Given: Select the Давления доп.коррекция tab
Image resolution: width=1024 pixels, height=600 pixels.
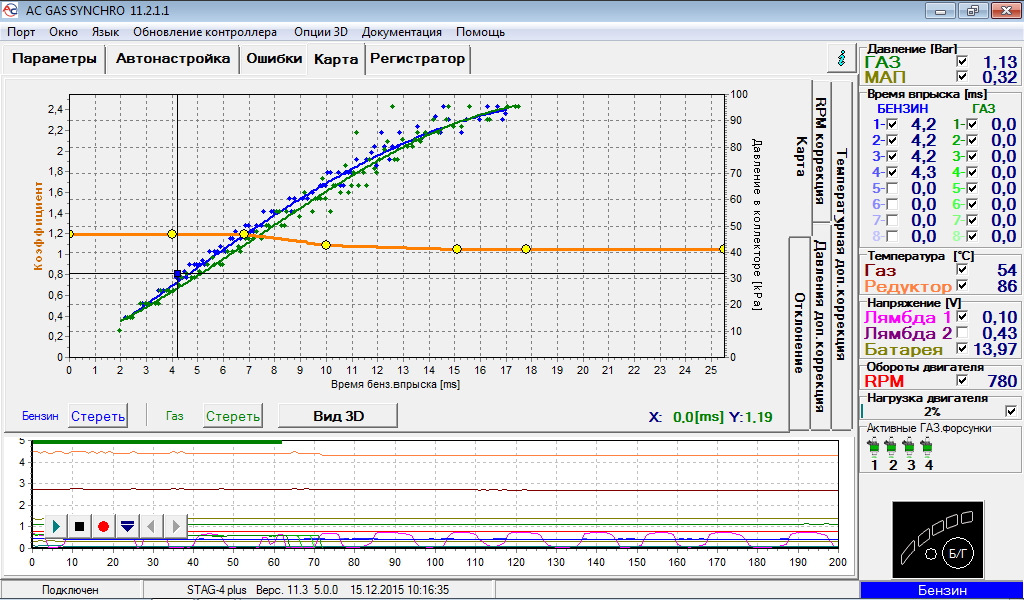Looking at the screenshot, I should click(x=819, y=326).
